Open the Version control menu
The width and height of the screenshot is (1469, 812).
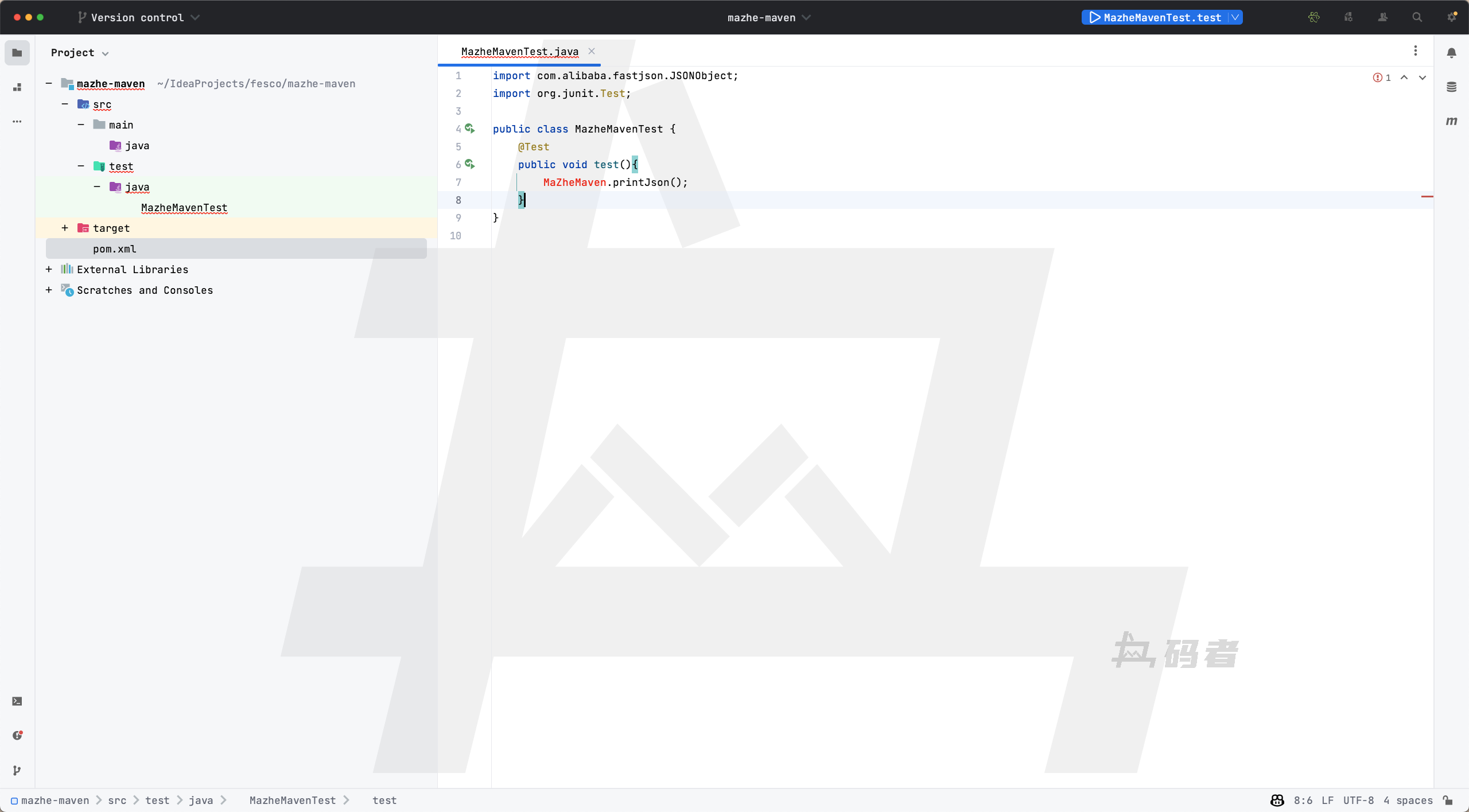click(x=138, y=17)
